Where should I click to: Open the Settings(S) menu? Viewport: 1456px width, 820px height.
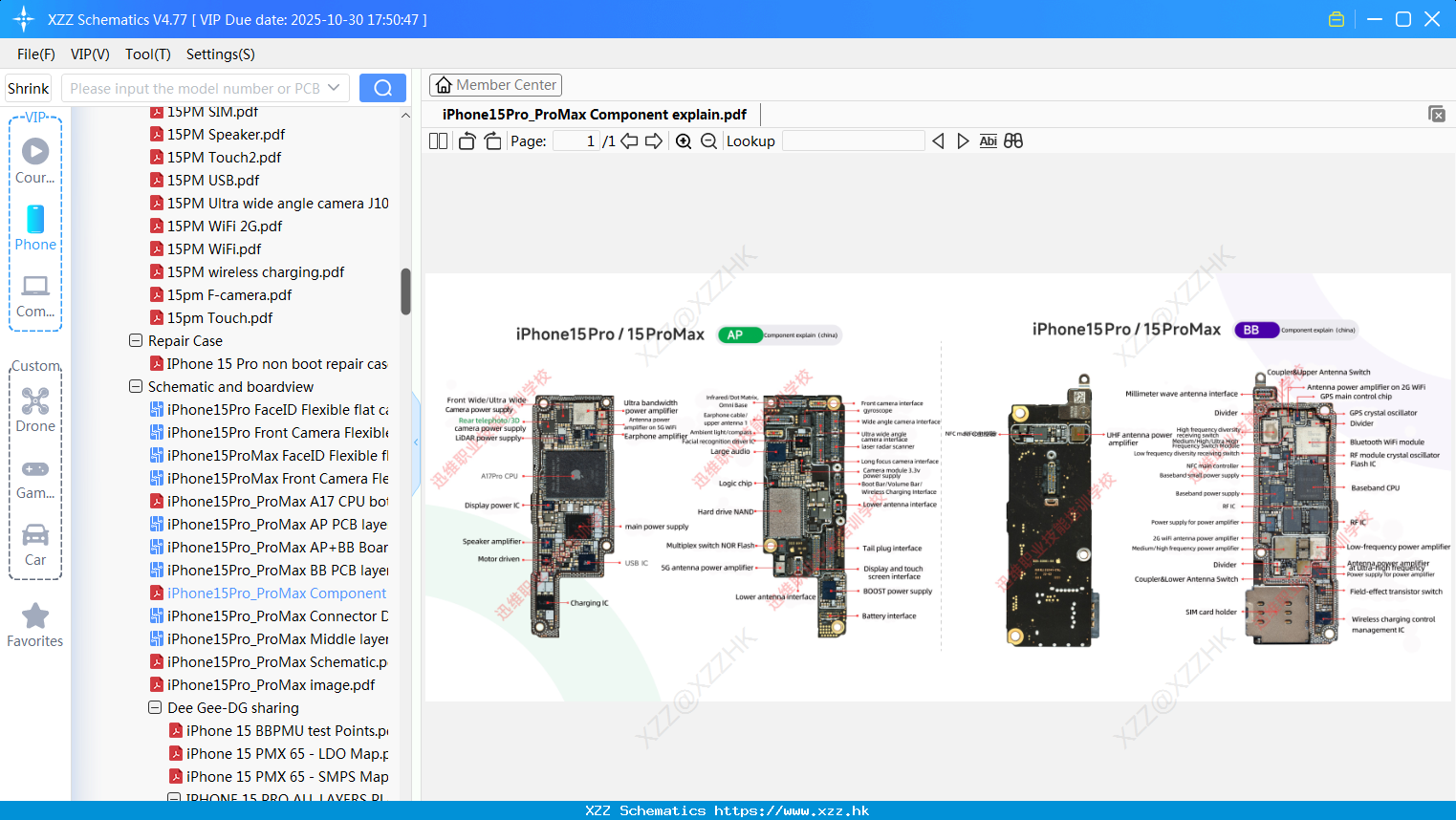click(x=220, y=54)
